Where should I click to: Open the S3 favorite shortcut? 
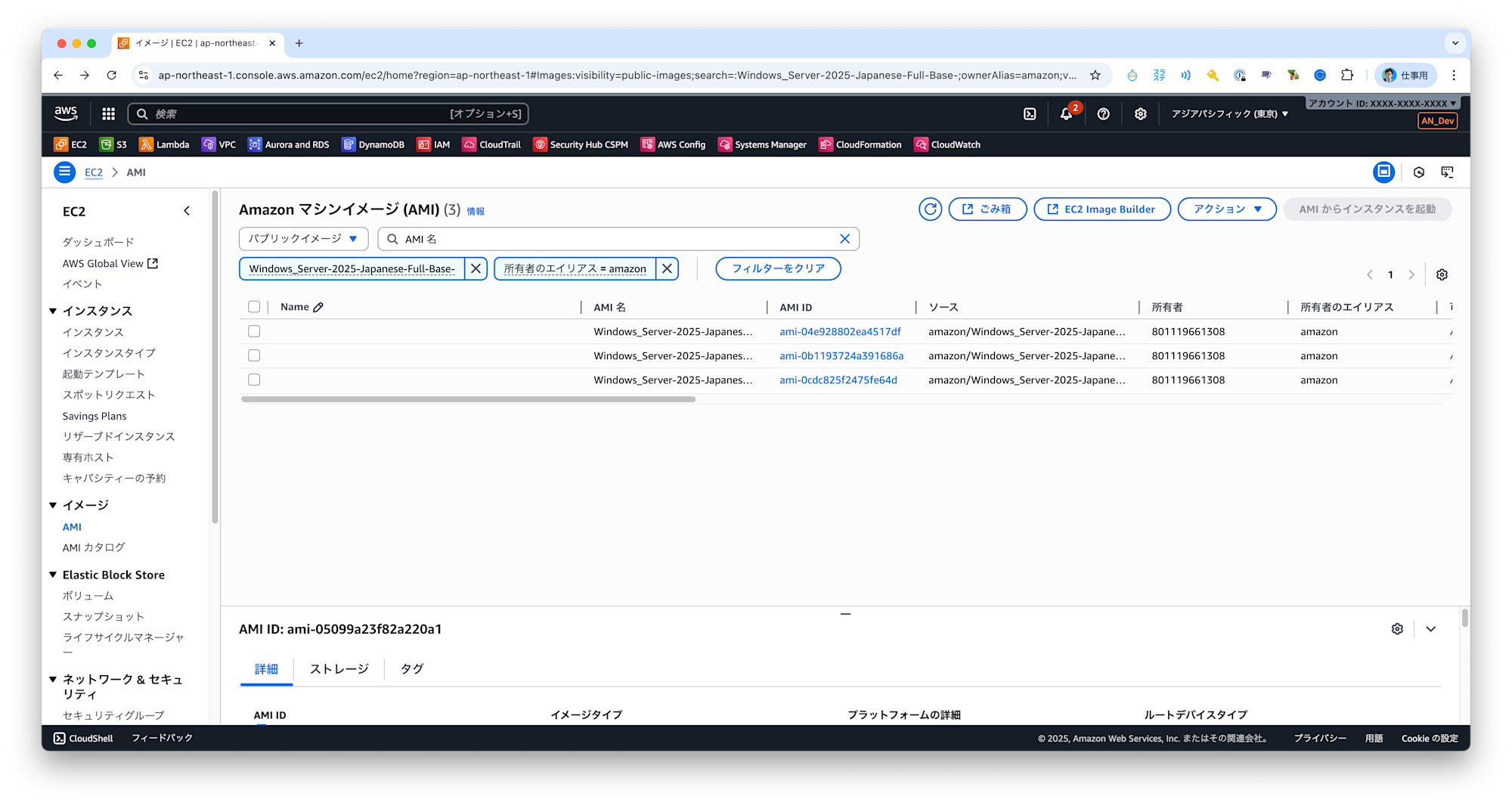tap(113, 144)
